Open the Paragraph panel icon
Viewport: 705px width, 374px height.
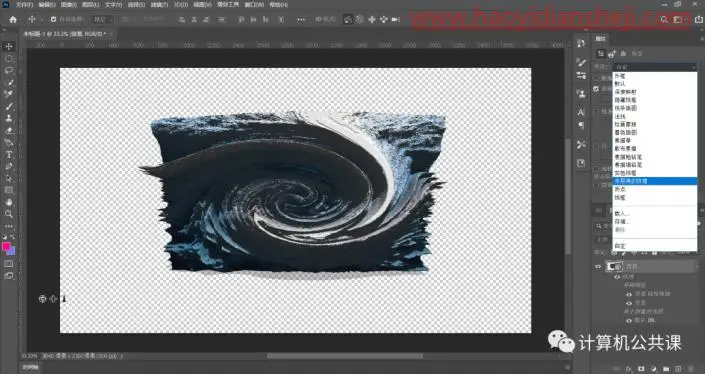pyautogui.click(x=581, y=125)
